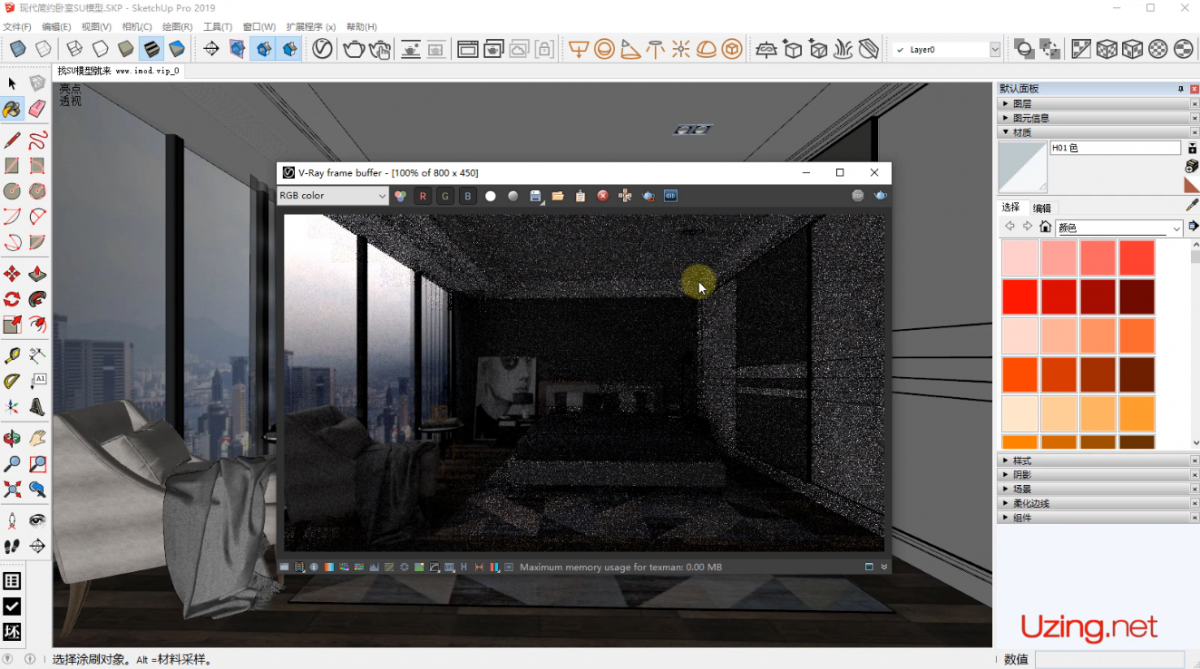1200x669 pixels.
Task: Toggle X-Ray face style
Action: tap(18, 48)
